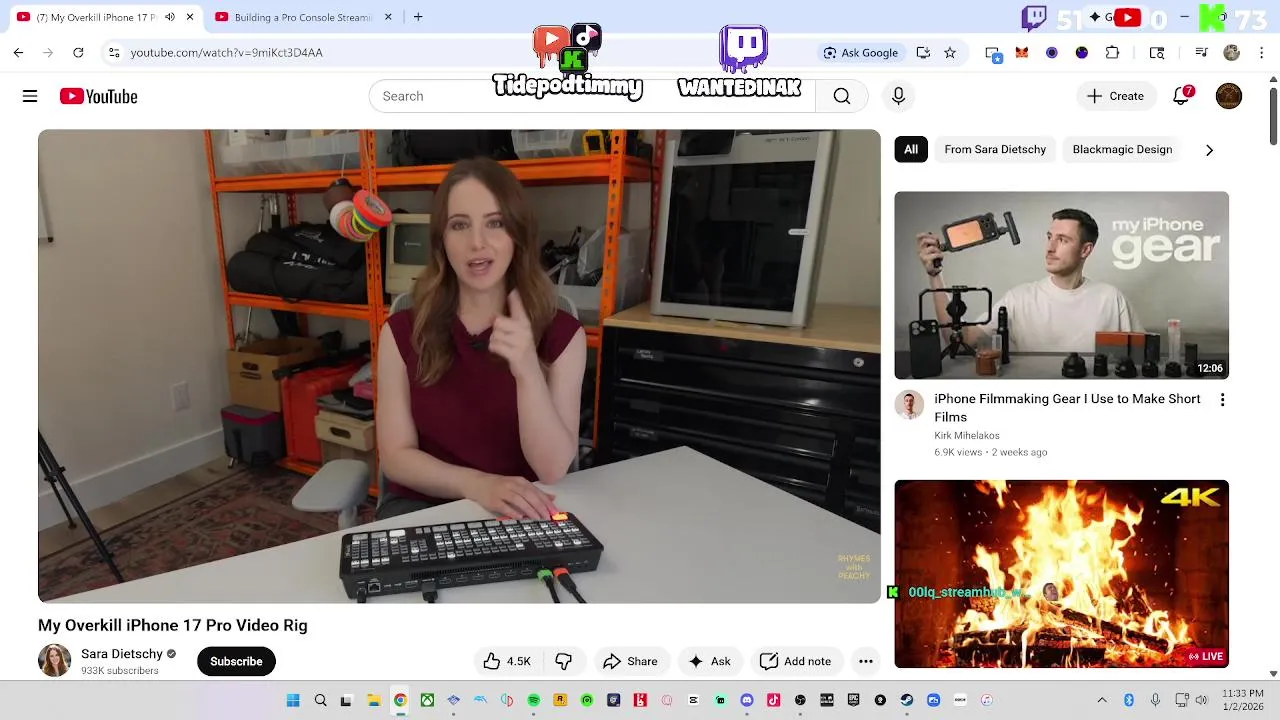
Task: Show more filter chips with right arrow
Action: [1209, 150]
